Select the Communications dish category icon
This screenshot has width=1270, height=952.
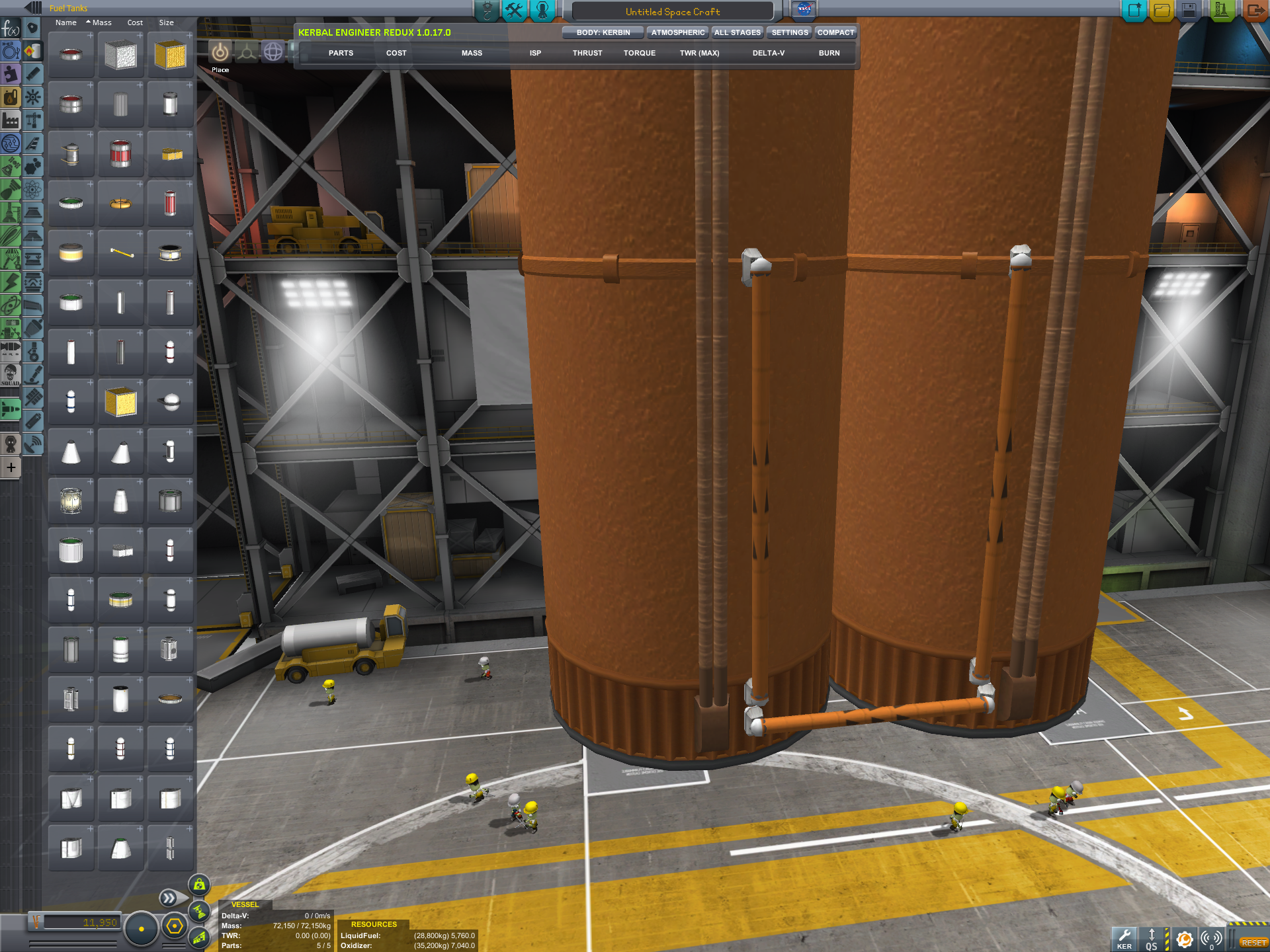pyautogui.click(x=32, y=444)
